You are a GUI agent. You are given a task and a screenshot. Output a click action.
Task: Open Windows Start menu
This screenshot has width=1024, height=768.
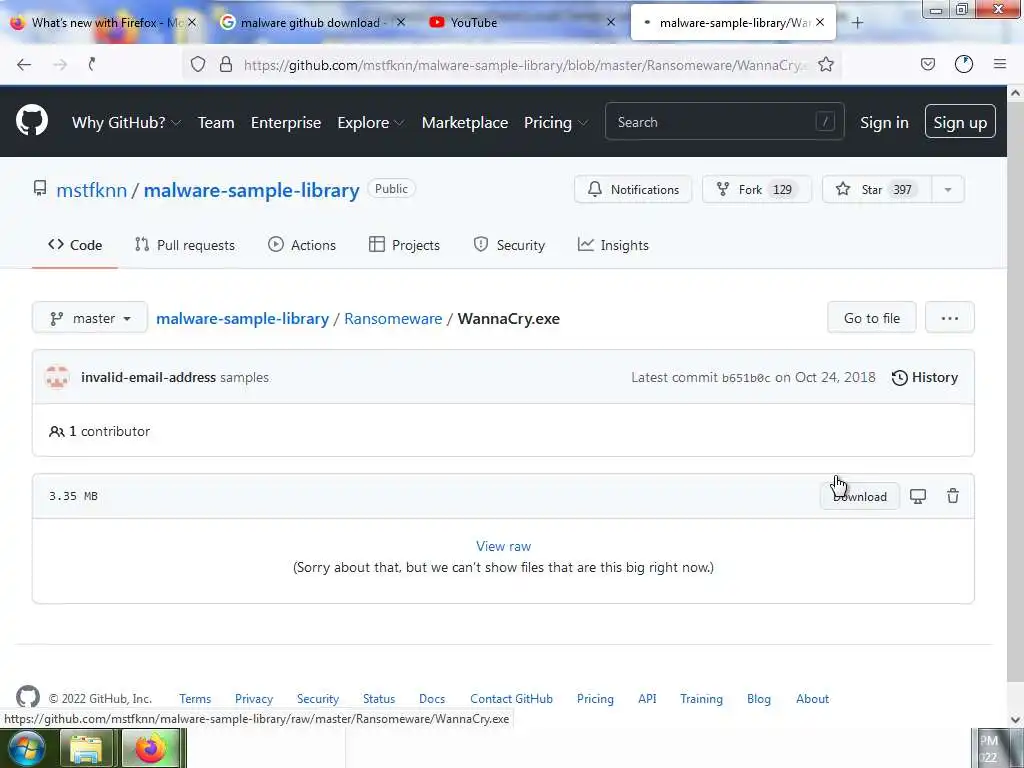[26, 748]
